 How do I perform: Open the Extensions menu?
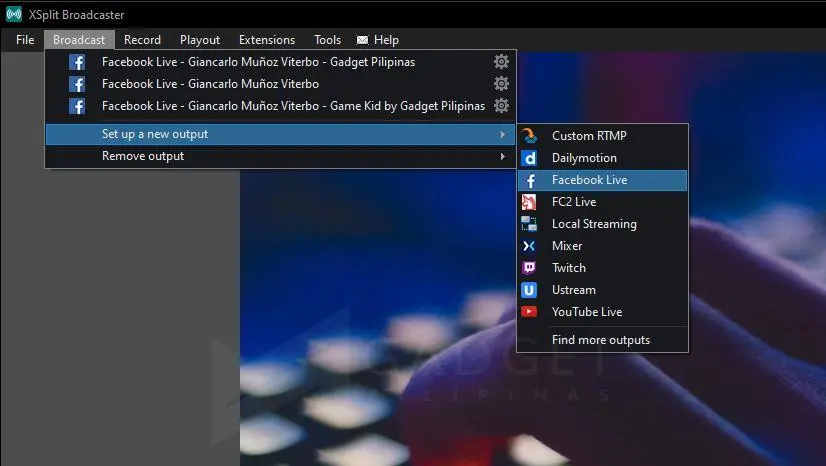tap(267, 40)
